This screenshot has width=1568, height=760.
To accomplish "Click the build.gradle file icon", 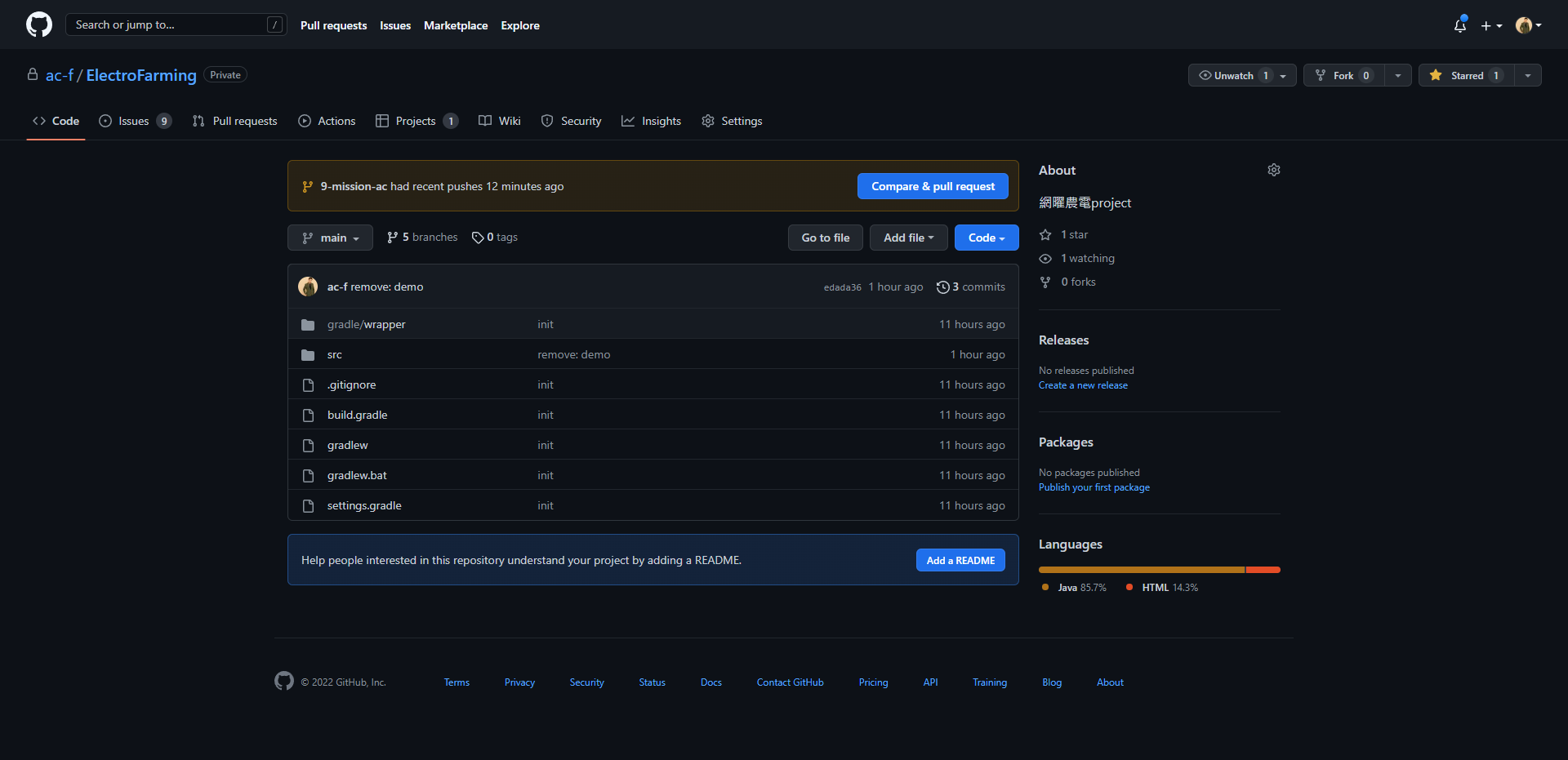I will tap(308, 416).
